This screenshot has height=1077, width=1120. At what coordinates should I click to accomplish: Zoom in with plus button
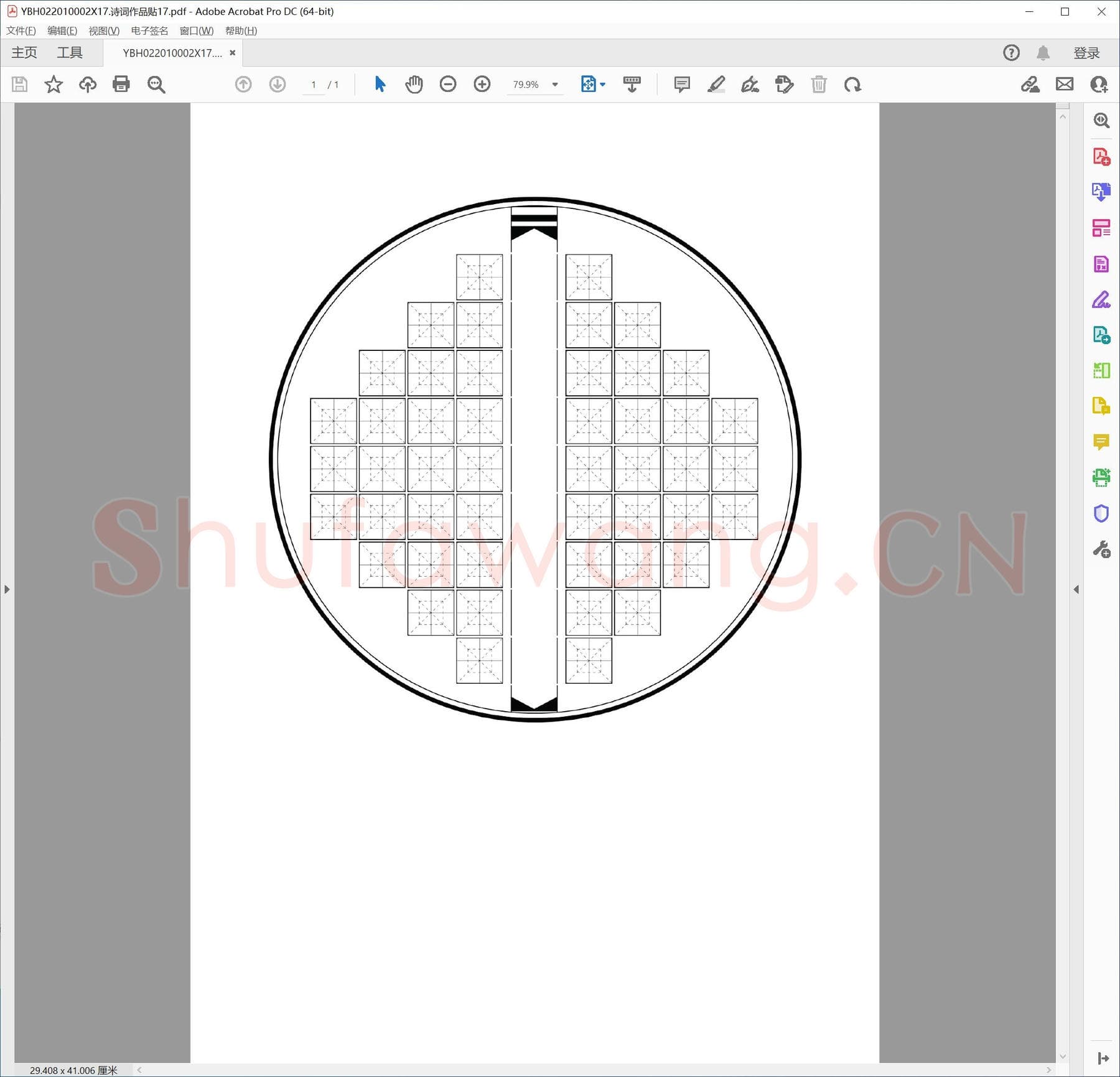482,84
